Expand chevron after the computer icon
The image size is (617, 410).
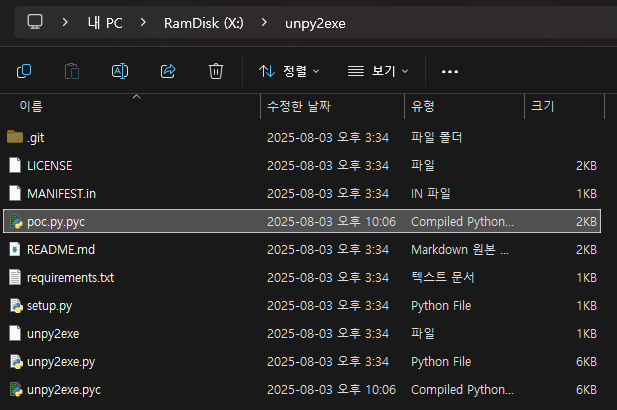(65, 22)
